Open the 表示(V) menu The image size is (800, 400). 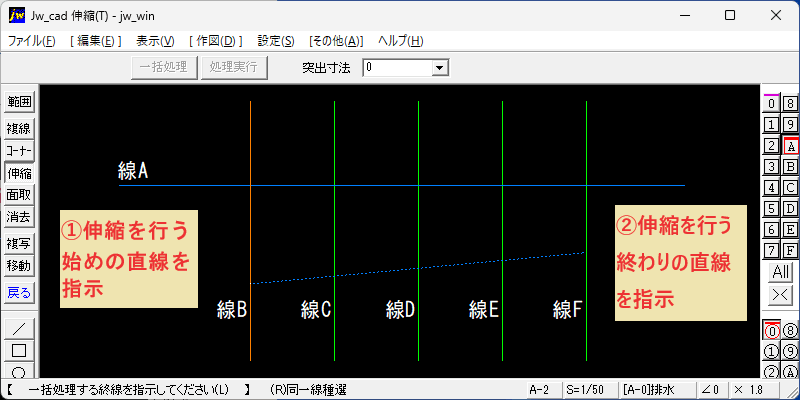coord(155,41)
